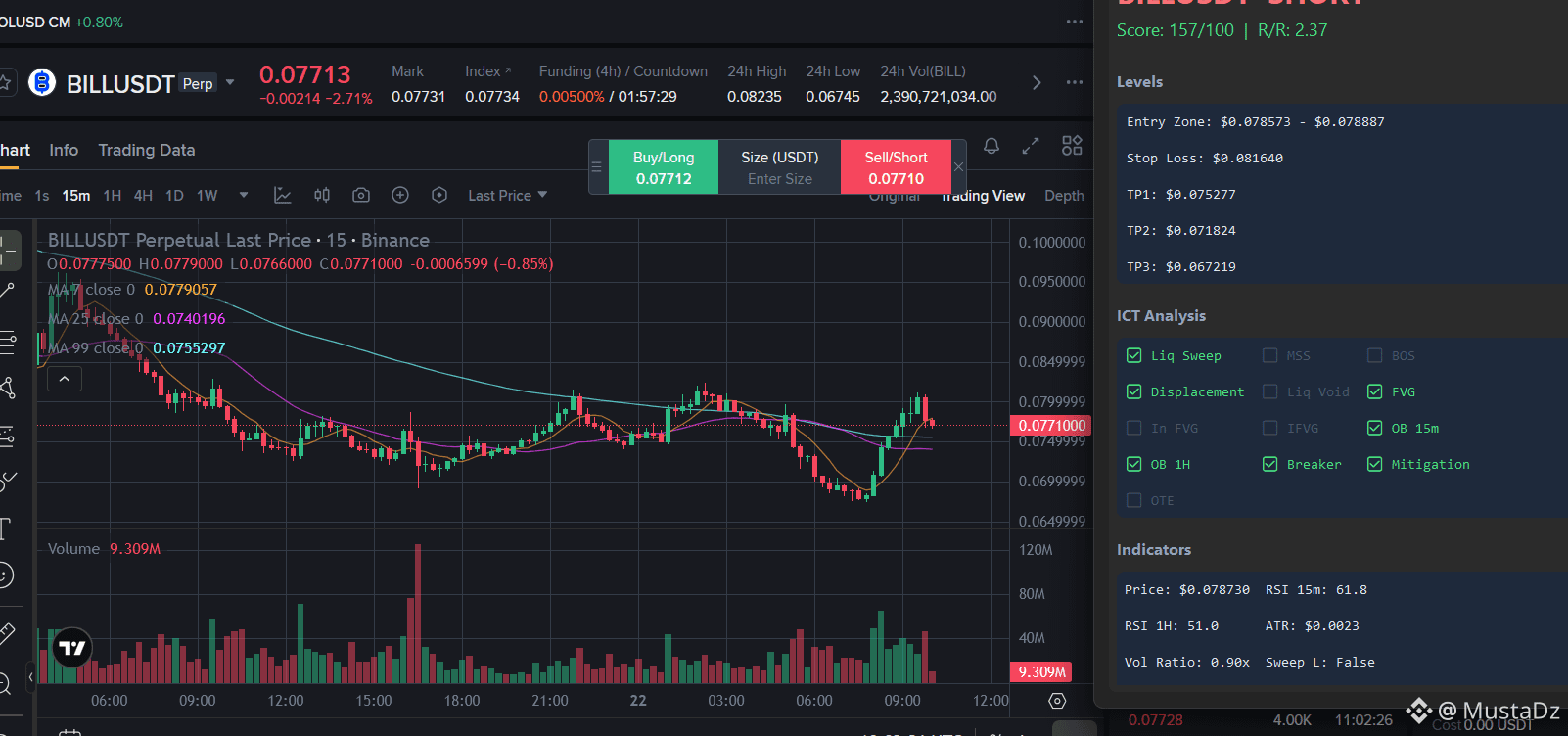Click the Sell/Short 0.07710 button
The width and height of the screenshot is (1568, 736).
[896, 167]
